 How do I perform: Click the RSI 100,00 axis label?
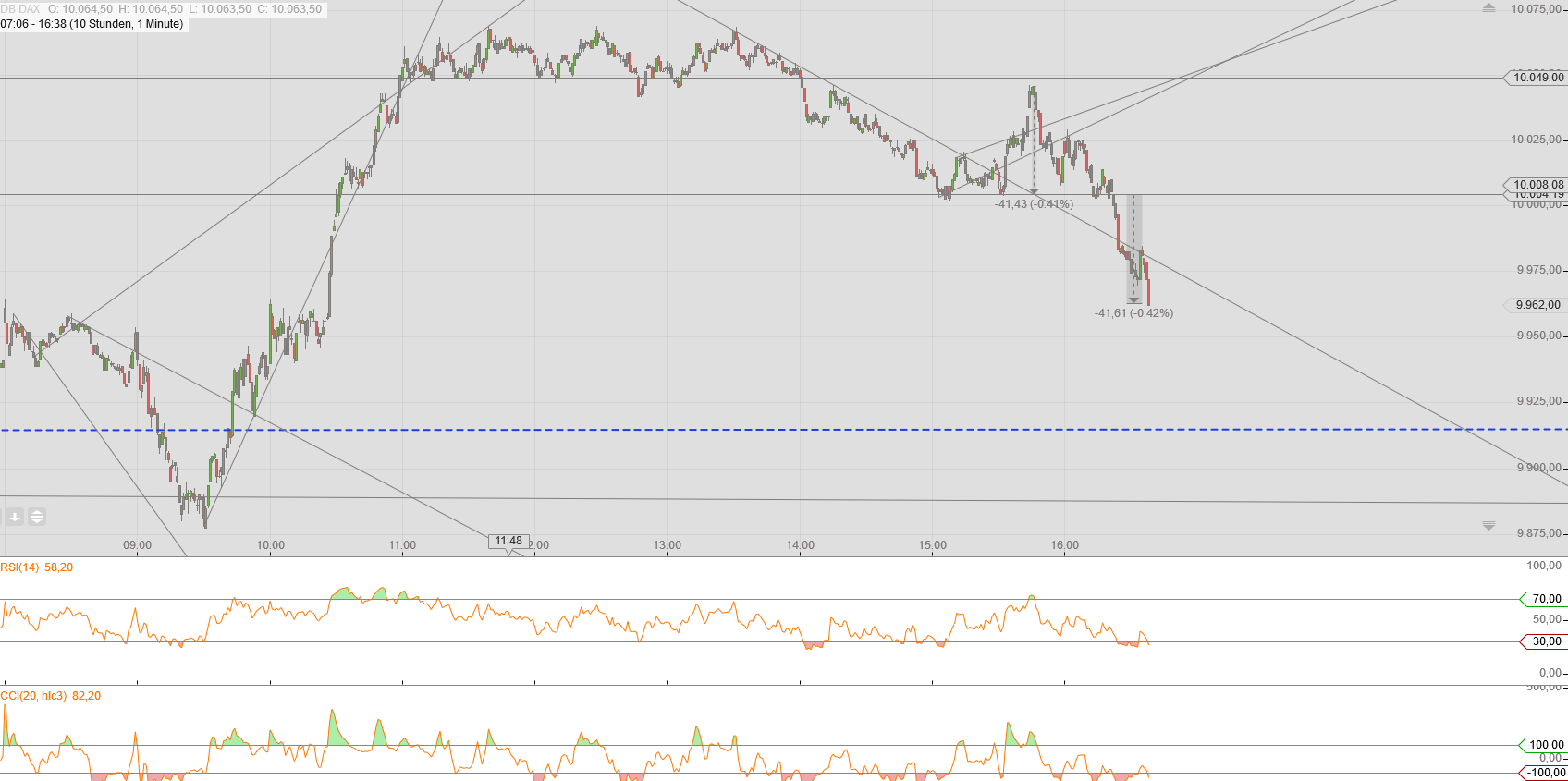pos(1544,566)
